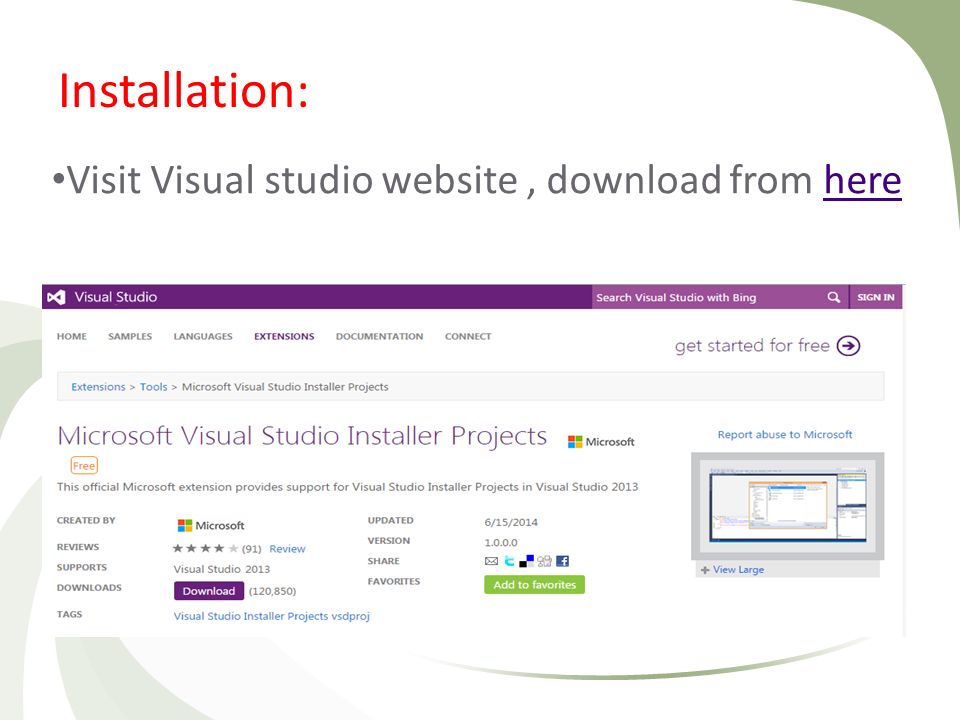Share on Facebook icon
The height and width of the screenshot is (720, 960).
tap(562, 561)
